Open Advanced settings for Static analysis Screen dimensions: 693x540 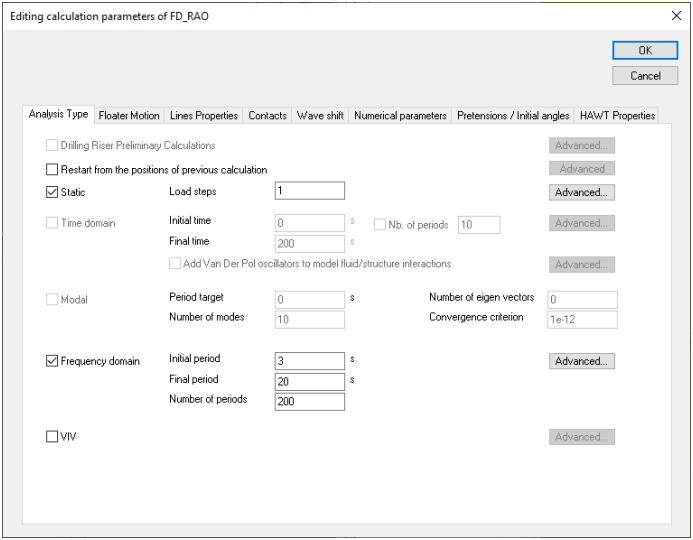click(581, 192)
